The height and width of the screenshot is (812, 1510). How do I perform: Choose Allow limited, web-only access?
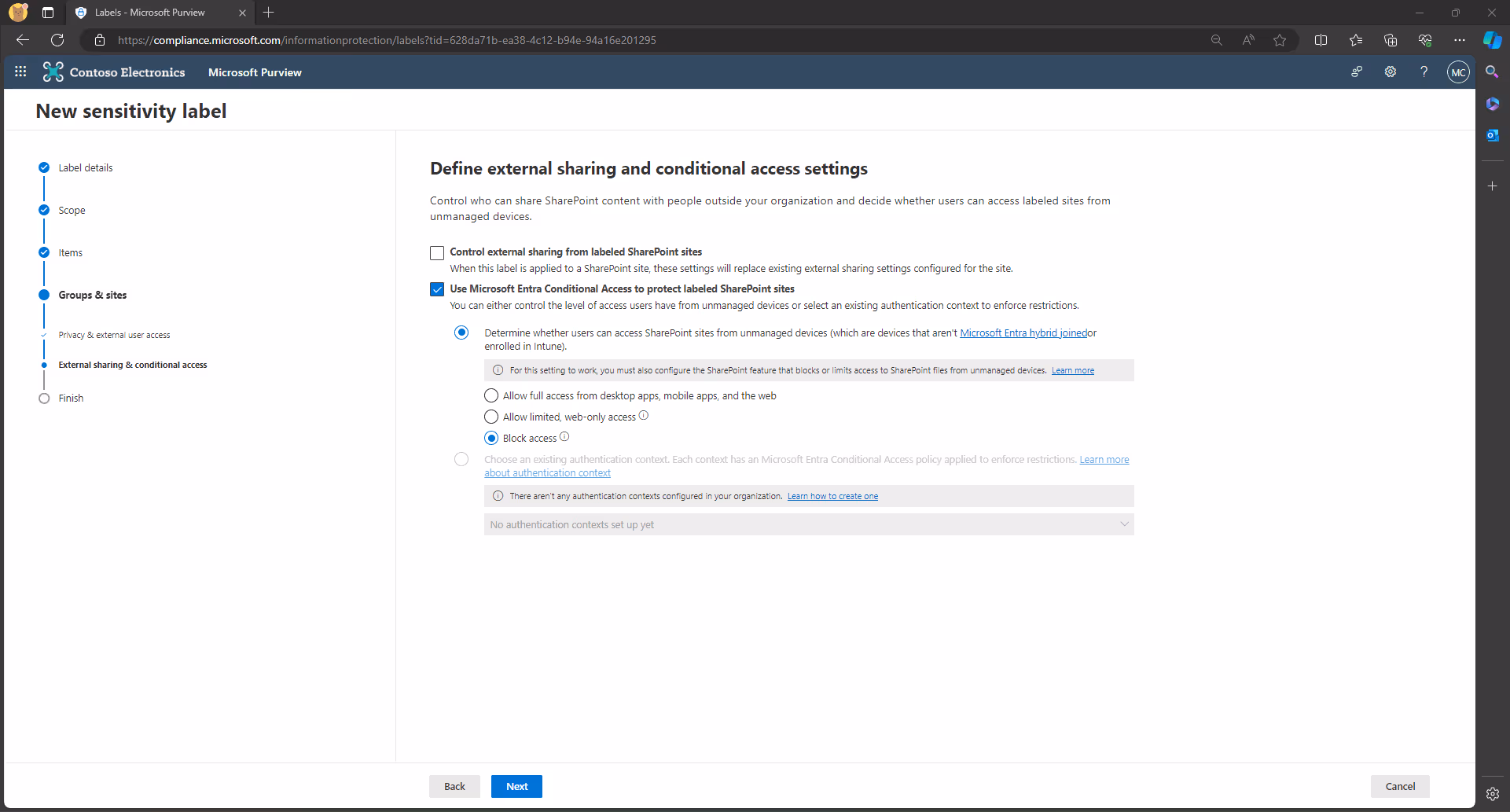point(491,417)
